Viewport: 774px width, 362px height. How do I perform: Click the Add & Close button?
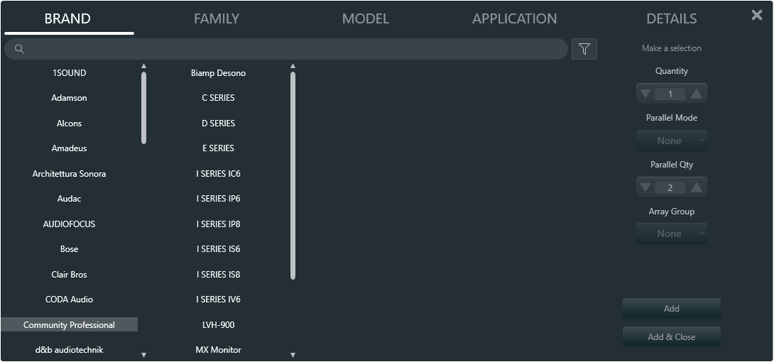tap(671, 337)
